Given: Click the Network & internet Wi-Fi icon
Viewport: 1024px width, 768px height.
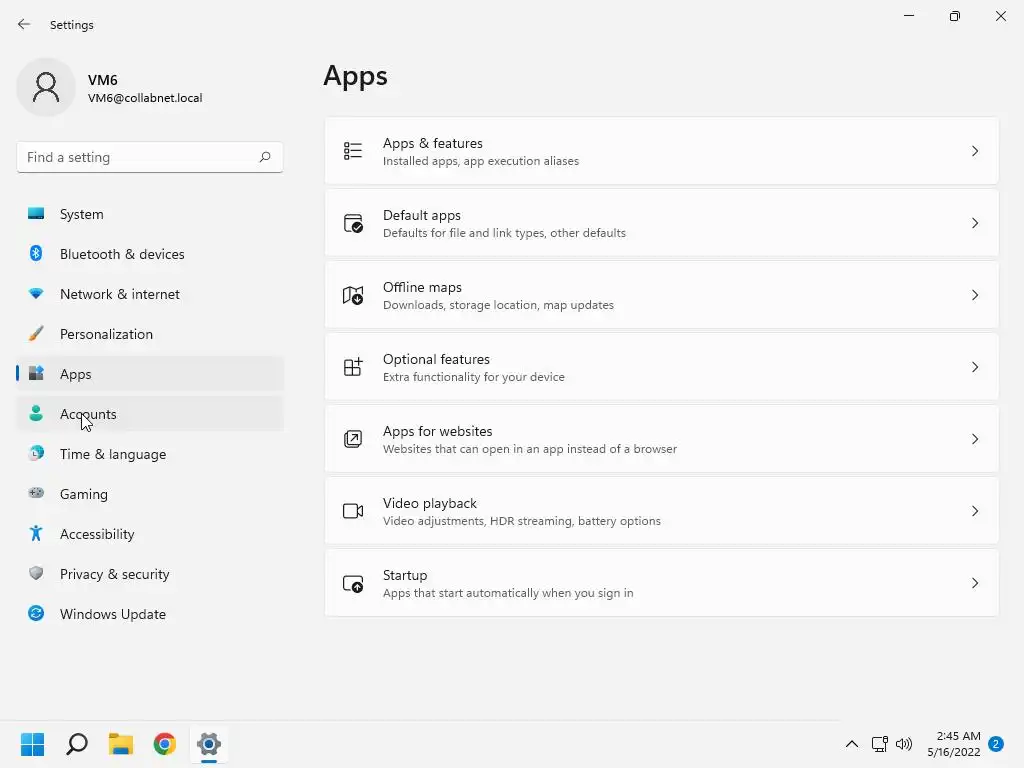Looking at the screenshot, I should [36, 294].
